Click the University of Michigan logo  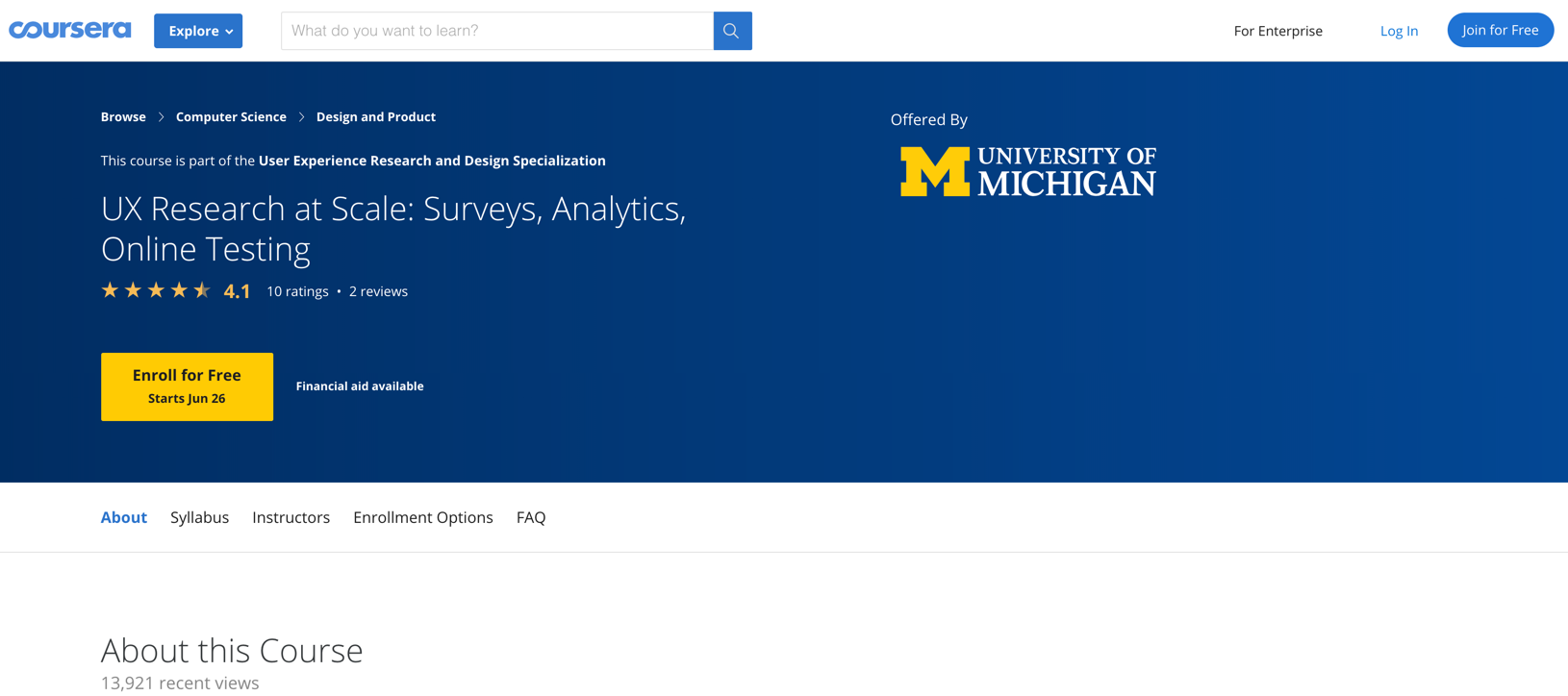(1028, 171)
